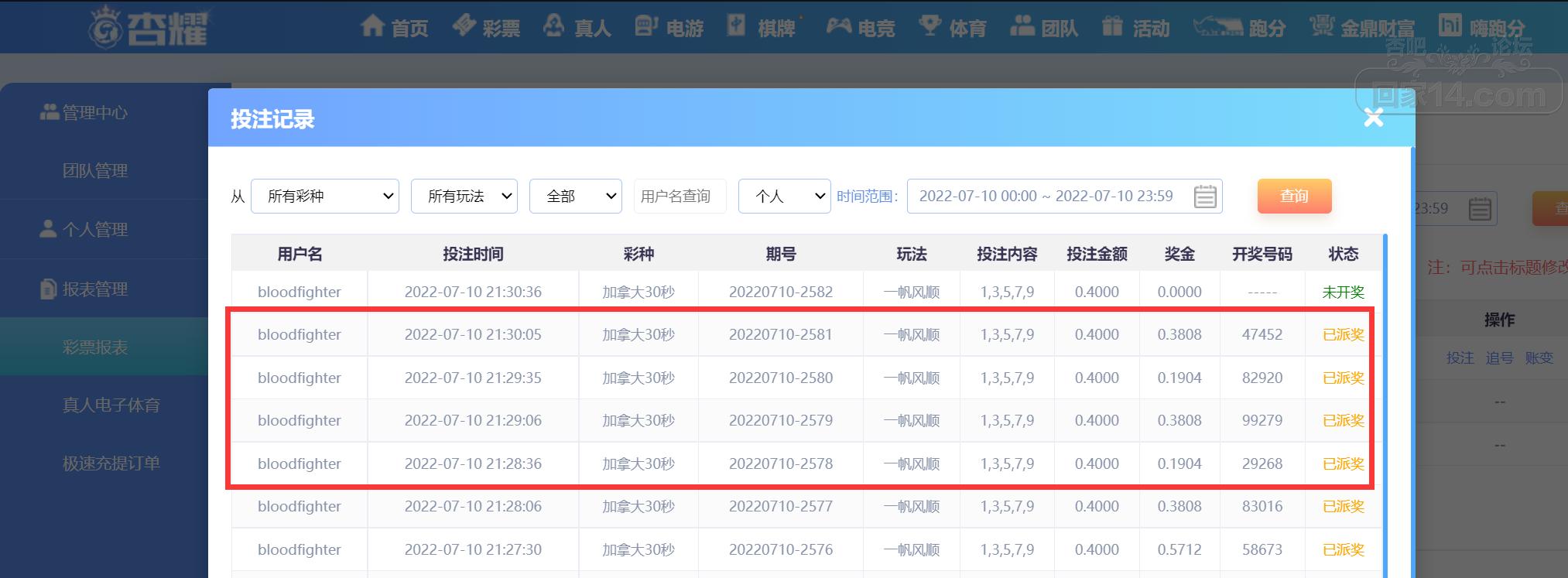Click draw number 99279
This screenshot has width=1568, height=578.
coord(1262,420)
